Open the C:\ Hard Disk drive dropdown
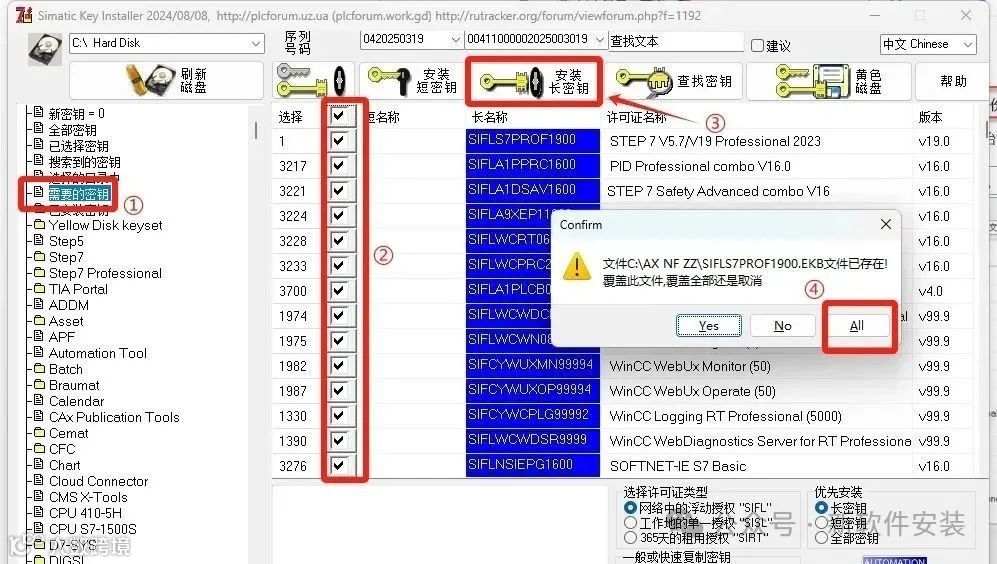 click(256, 43)
